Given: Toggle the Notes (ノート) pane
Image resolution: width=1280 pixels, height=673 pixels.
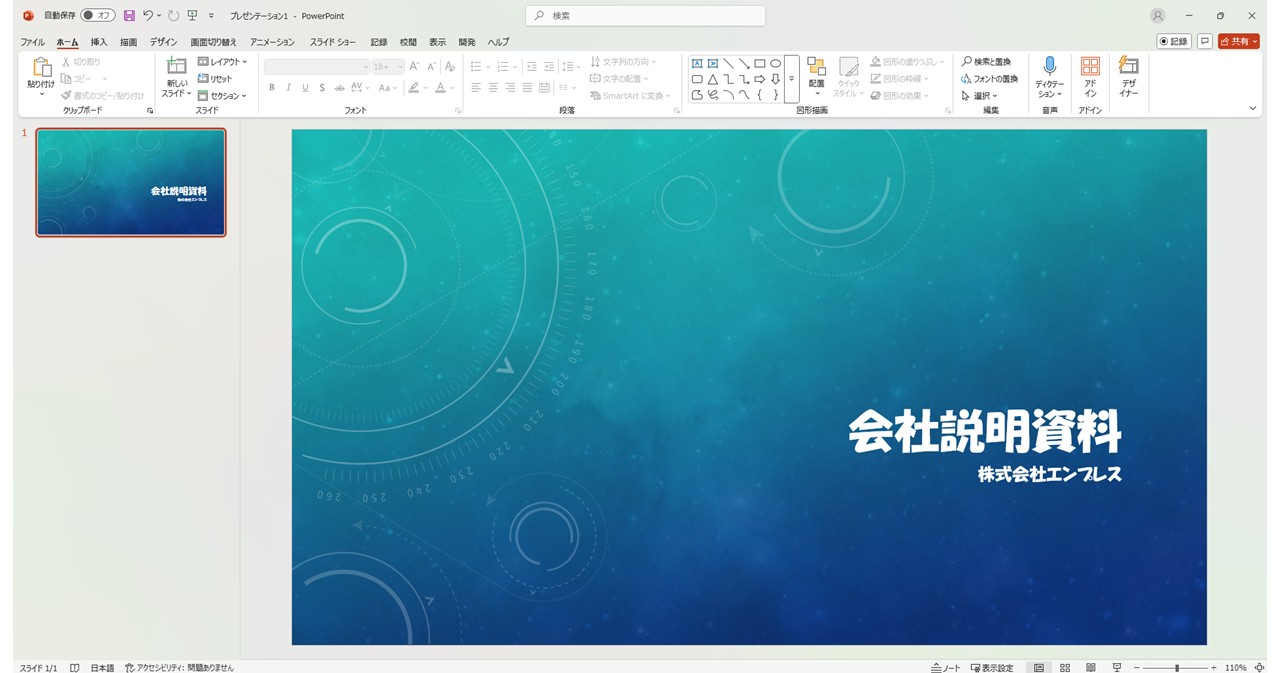Looking at the screenshot, I should 945,667.
